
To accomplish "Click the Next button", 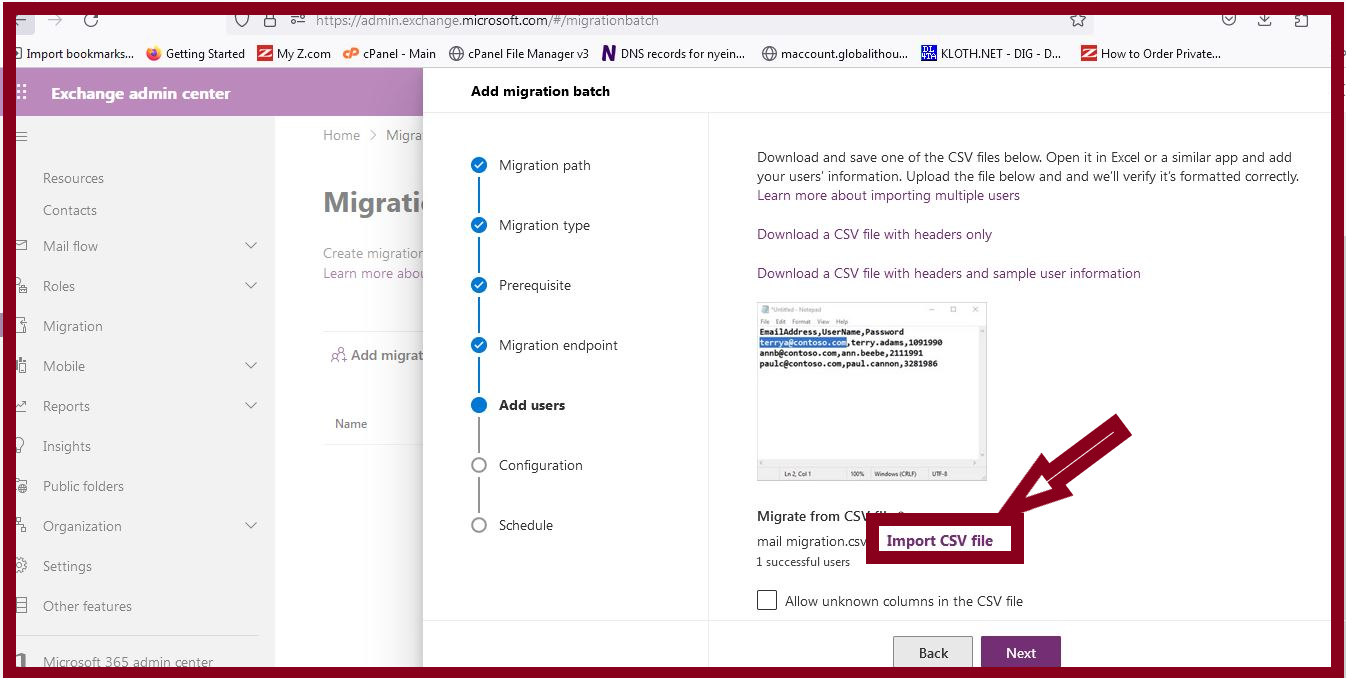I will click(1020, 653).
